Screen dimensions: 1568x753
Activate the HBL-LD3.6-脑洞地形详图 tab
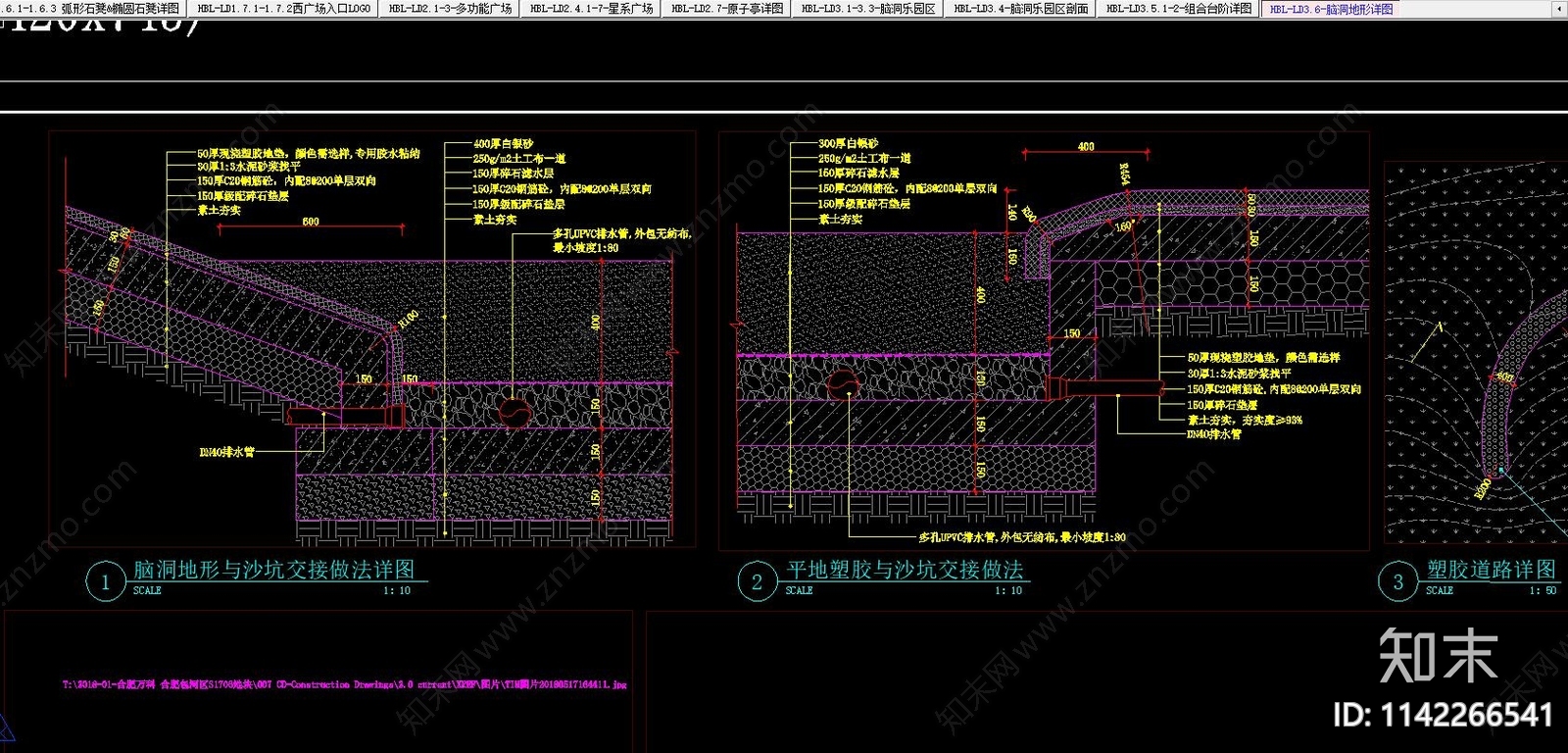tap(1331, 9)
